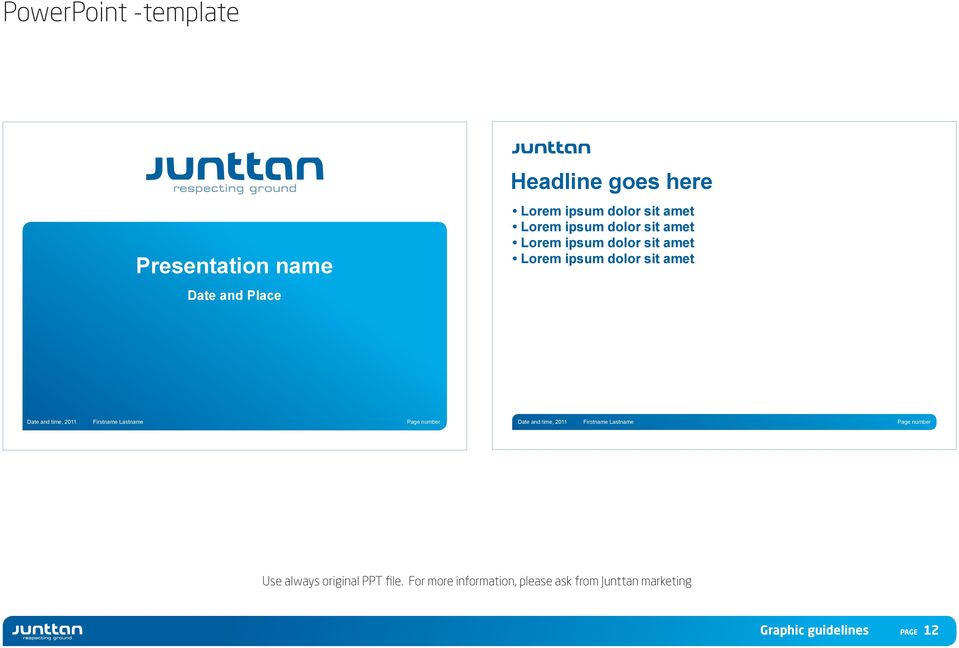Click the 'PAGE 12' number in bottom banner
Image resolution: width=959 pixels, height=648 pixels.
point(919,631)
